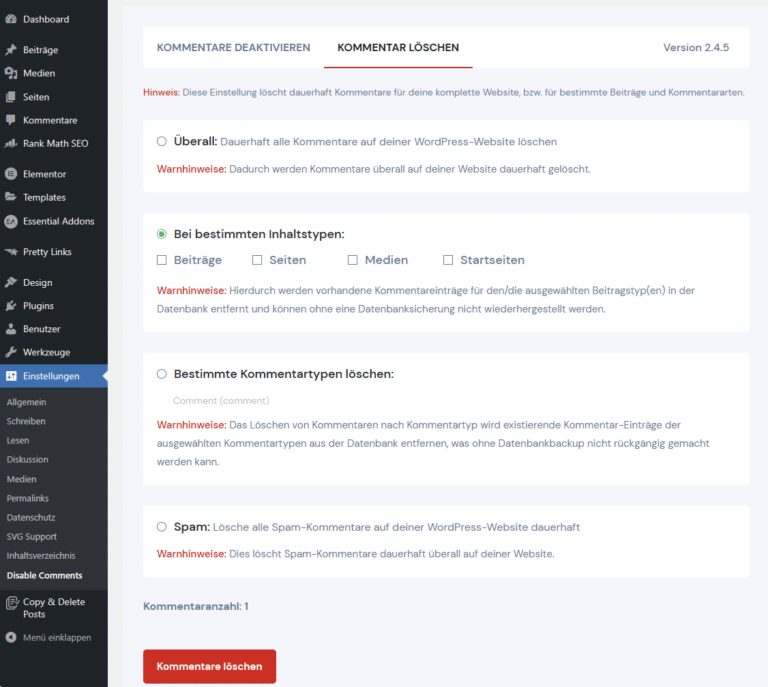Screen dimensions: 768x687
Task: Open Diskussion settings submenu
Action: (27, 459)
